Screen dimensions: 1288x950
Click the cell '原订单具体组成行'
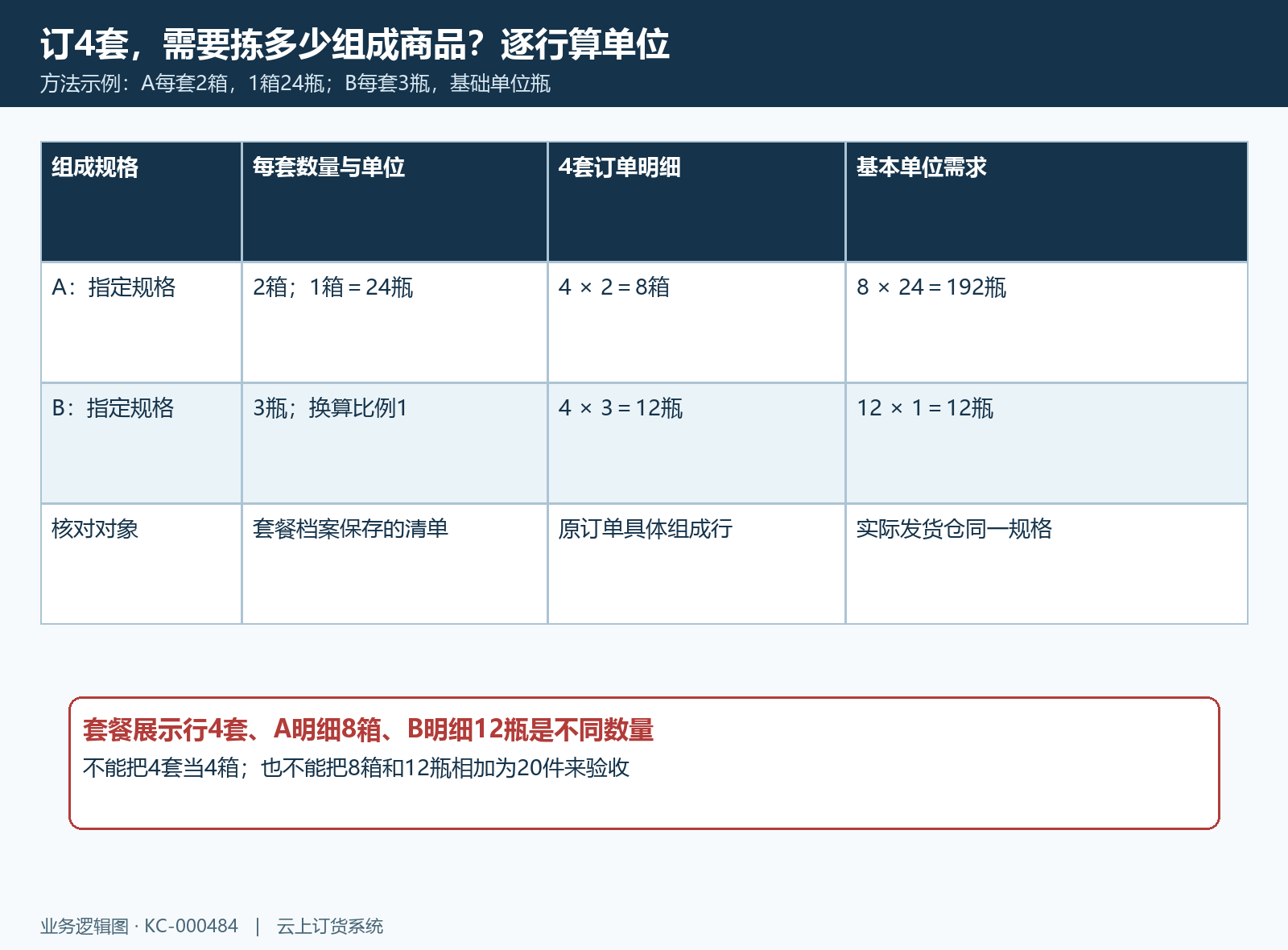point(696,564)
